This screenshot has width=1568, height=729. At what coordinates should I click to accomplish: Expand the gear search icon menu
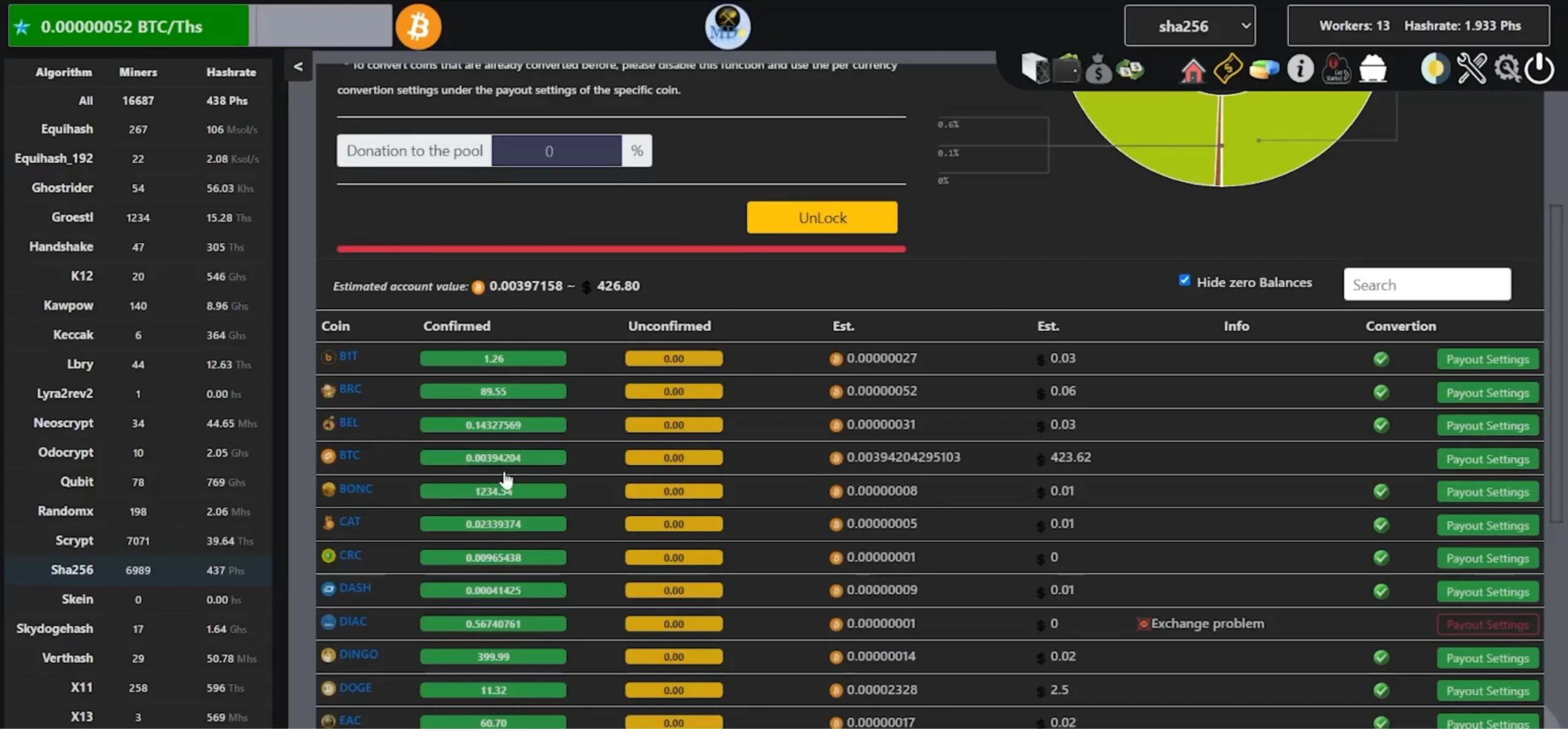(x=1508, y=69)
